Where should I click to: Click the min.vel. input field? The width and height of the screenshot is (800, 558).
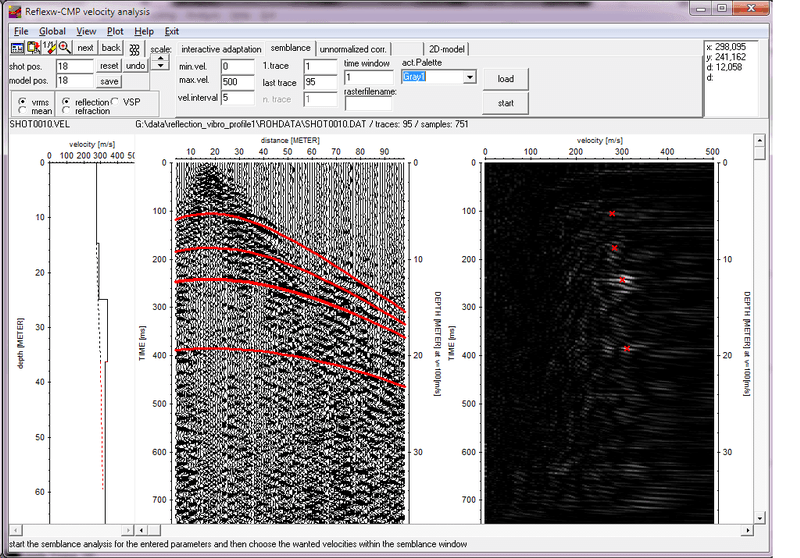pyautogui.click(x=237, y=66)
